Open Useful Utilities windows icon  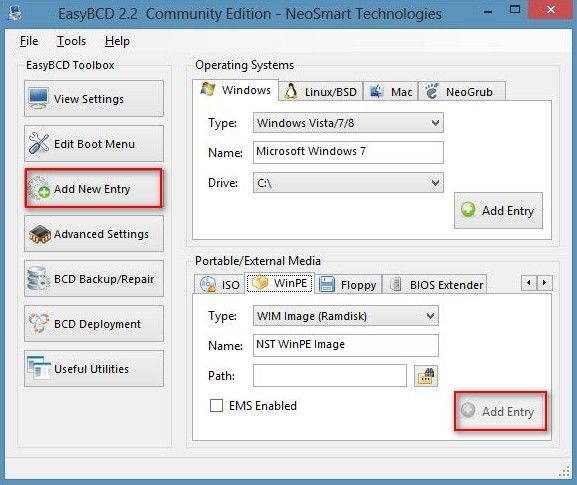(x=39, y=368)
